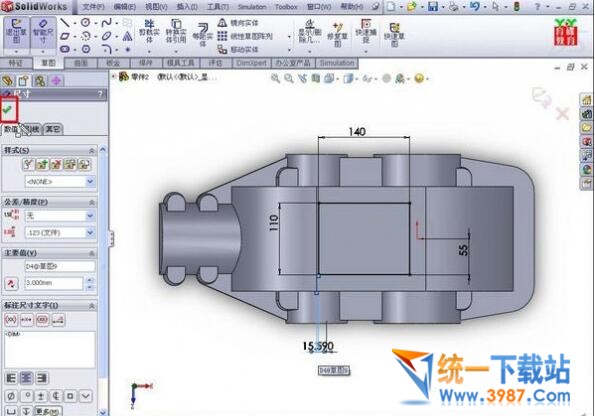Toggle center-justify for dimension text
595x416 pixels.
click(x=26, y=378)
